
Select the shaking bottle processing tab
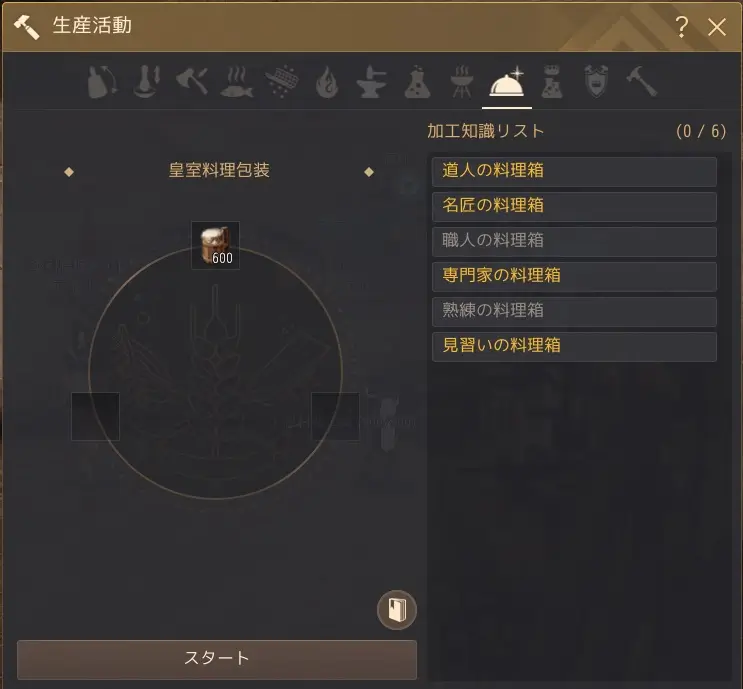coord(102,82)
